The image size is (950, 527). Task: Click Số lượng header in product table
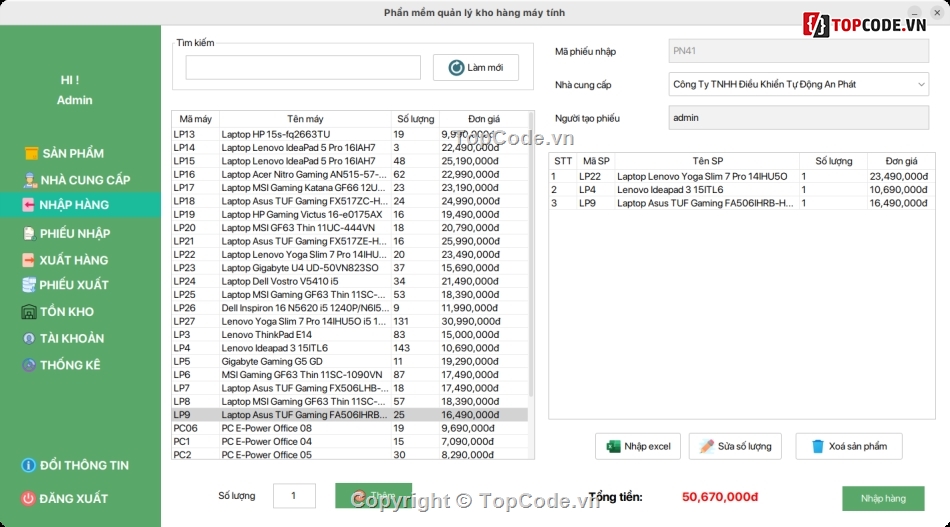tap(416, 119)
